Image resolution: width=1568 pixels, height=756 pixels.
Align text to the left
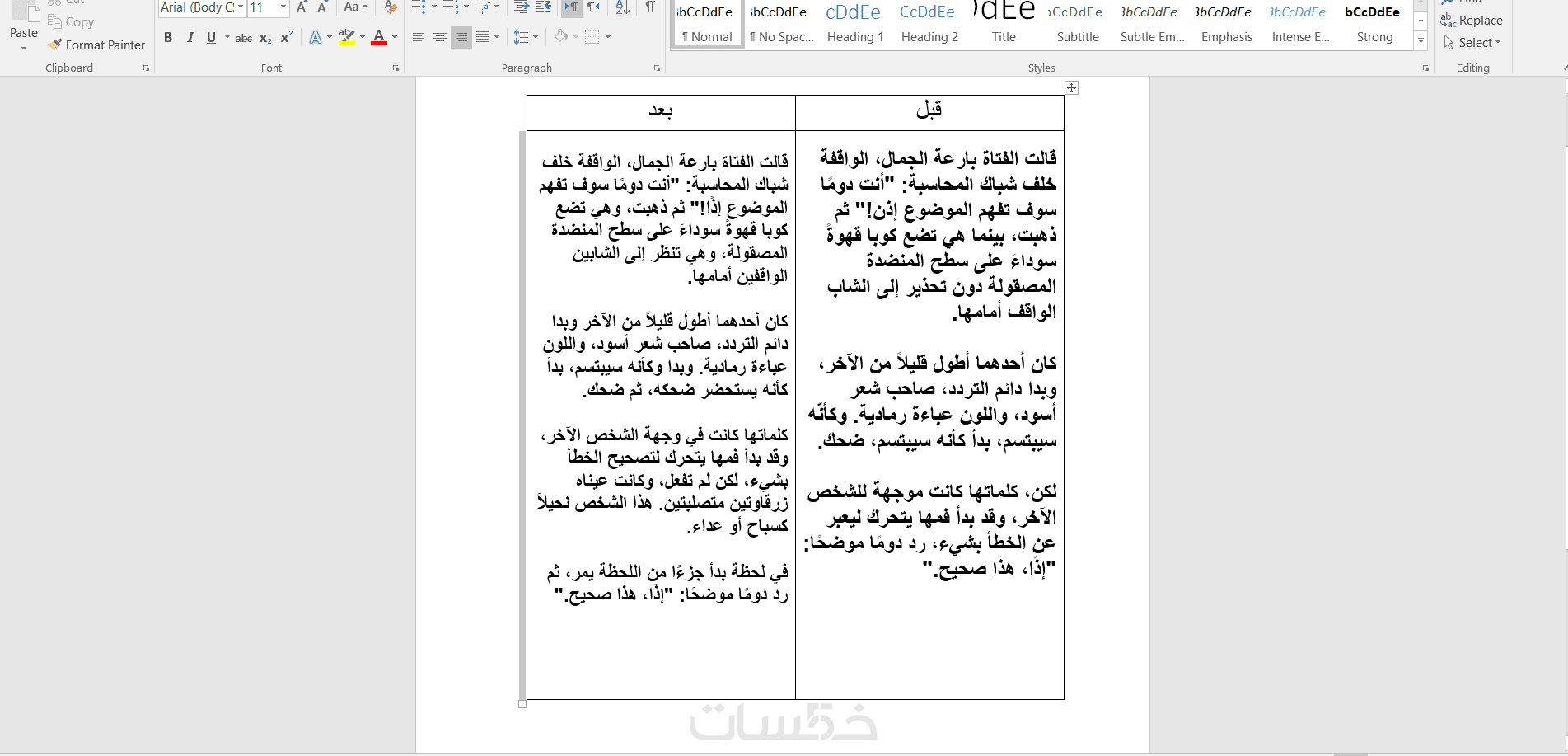(x=419, y=37)
